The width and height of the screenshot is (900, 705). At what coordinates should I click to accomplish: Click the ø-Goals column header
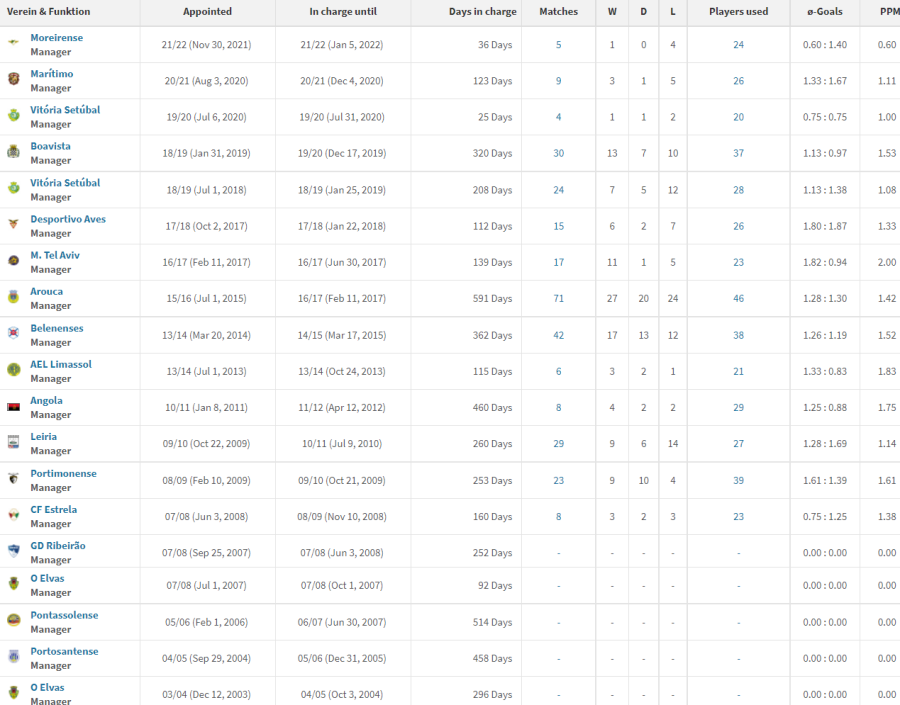click(x=825, y=11)
